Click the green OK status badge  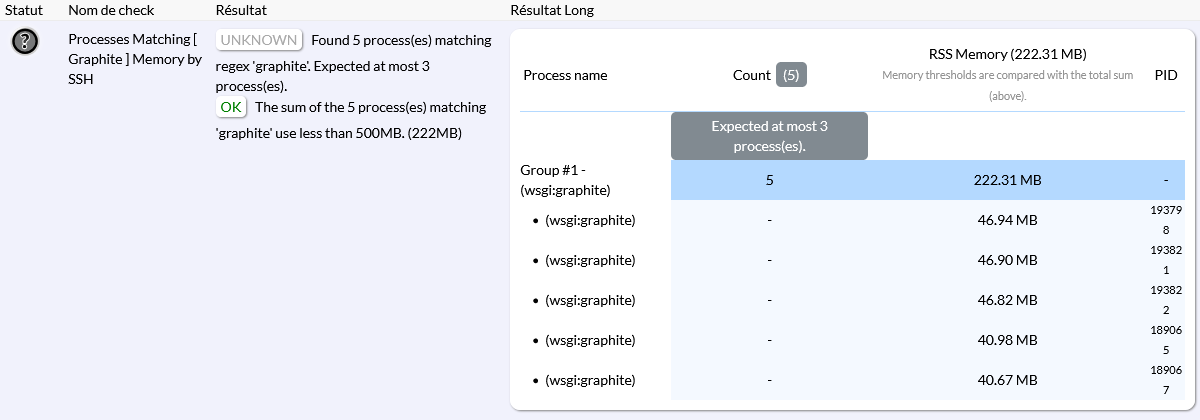coord(231,107)
